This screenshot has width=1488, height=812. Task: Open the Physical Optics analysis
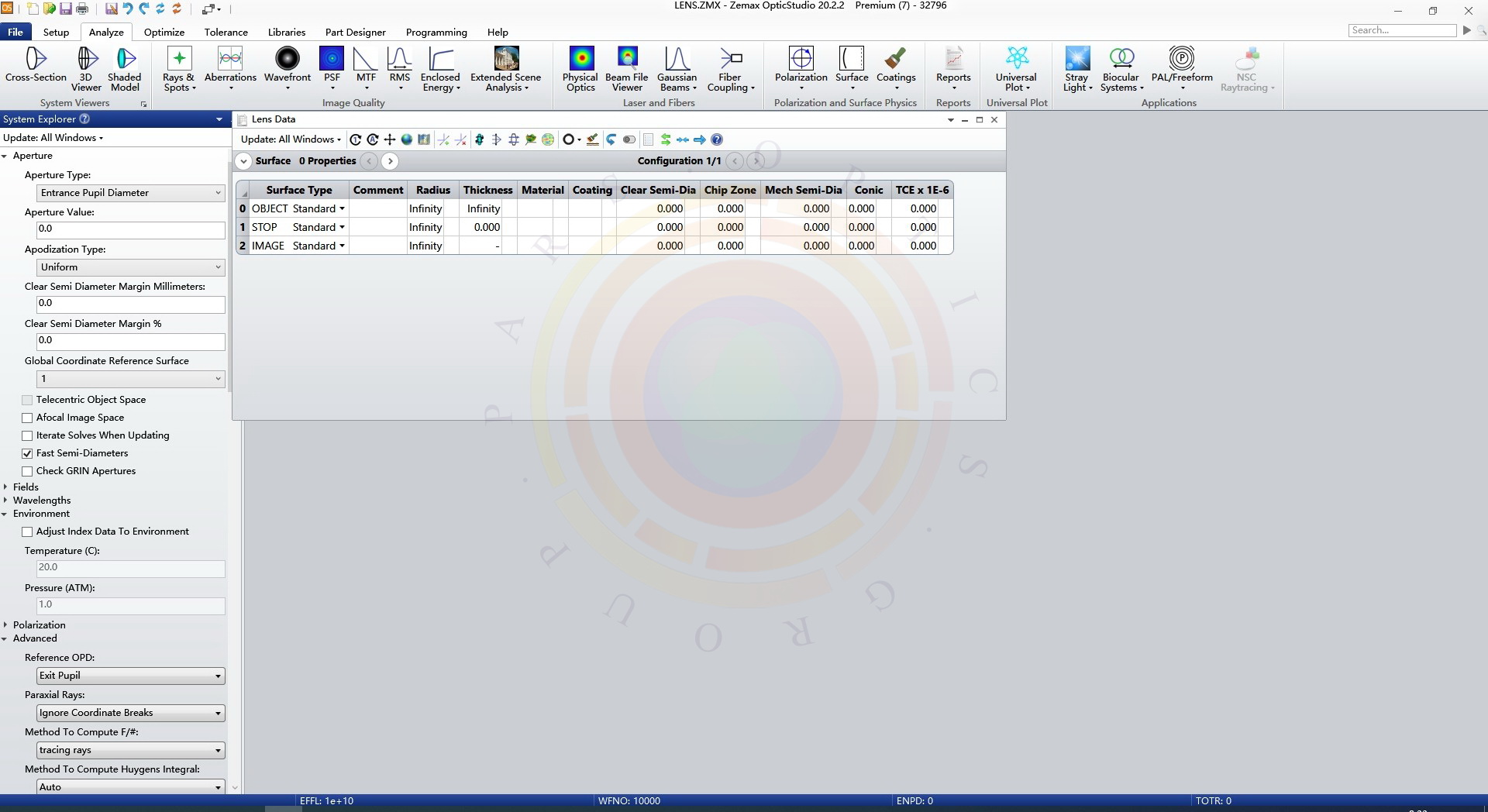(x=580, y=68)
